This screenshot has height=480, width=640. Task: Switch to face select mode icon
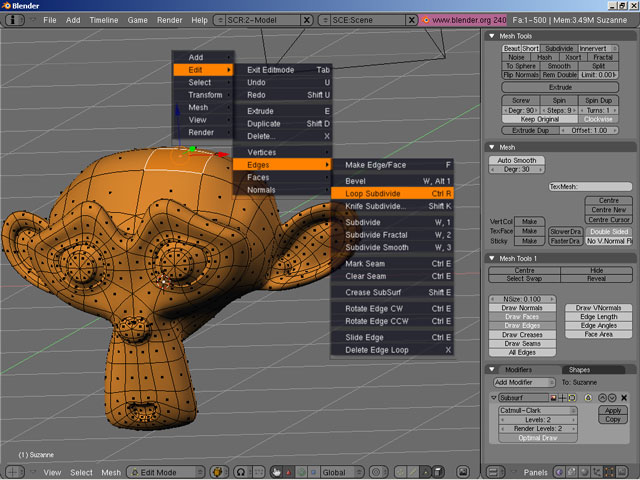[x=426, y=472]
